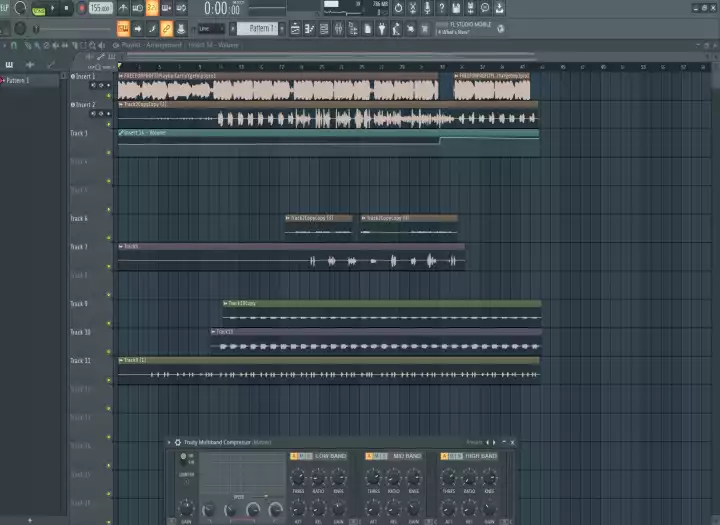Screen dimensions: 720x525
Task: Click the plus button after Pattern 1
Action: coord(282,28)
